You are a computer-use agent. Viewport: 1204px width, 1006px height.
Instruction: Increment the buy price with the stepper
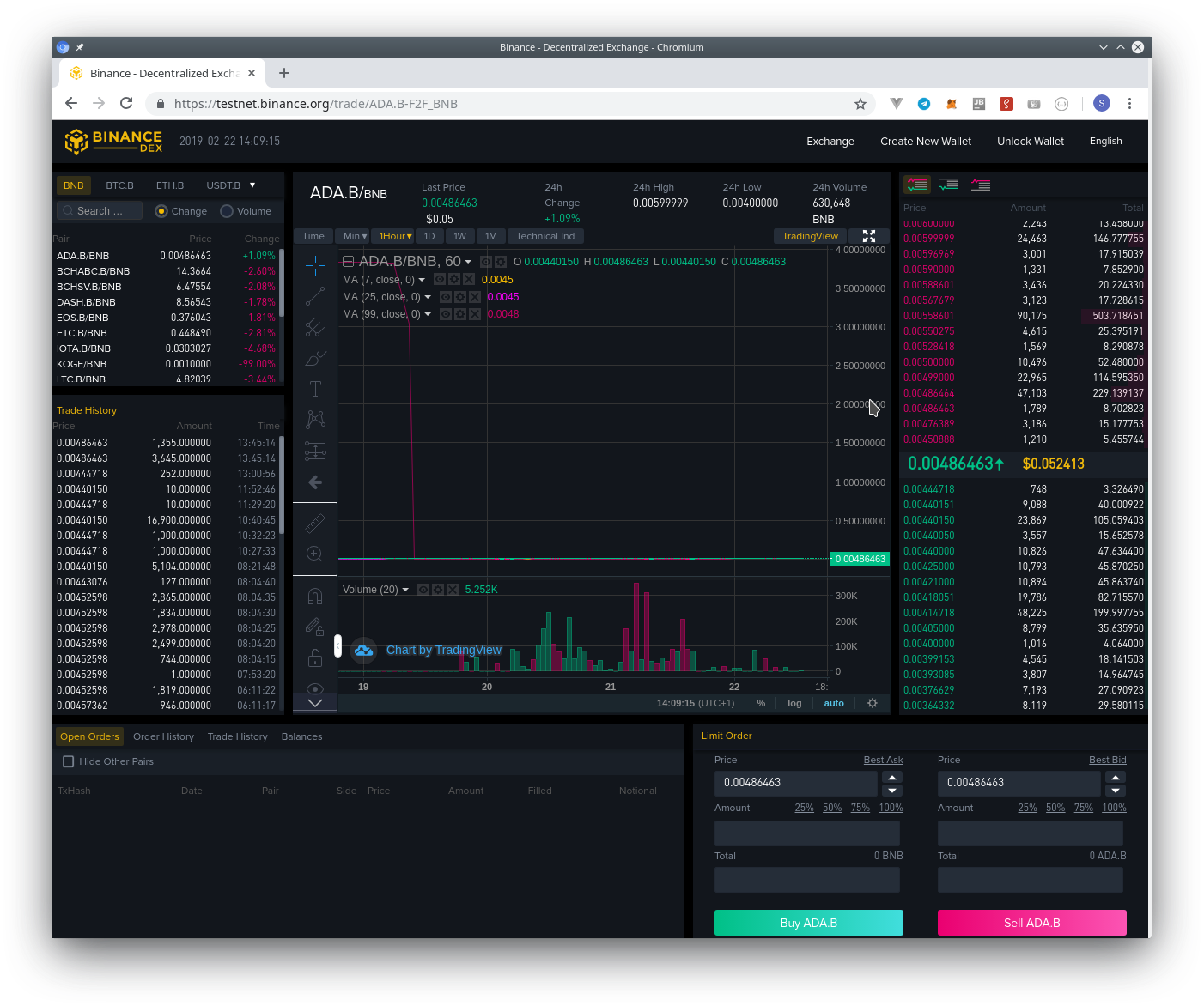pos(891,777)
